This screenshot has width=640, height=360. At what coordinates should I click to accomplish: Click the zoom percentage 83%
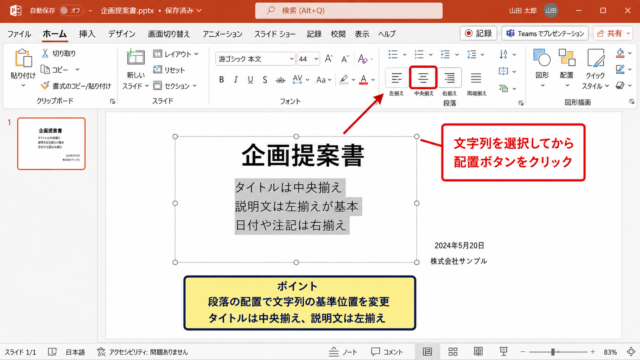pyautogui.click(x=610, y=352)
